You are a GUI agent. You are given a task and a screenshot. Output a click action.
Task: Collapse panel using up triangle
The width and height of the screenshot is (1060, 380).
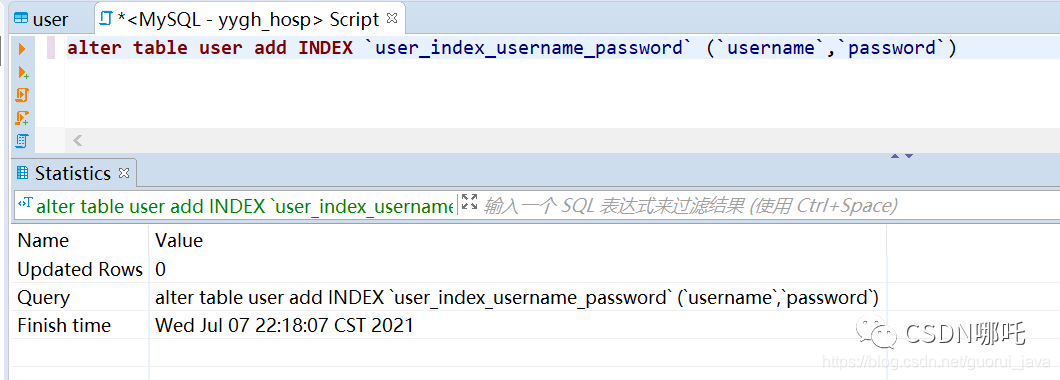(x=895, y=156)
